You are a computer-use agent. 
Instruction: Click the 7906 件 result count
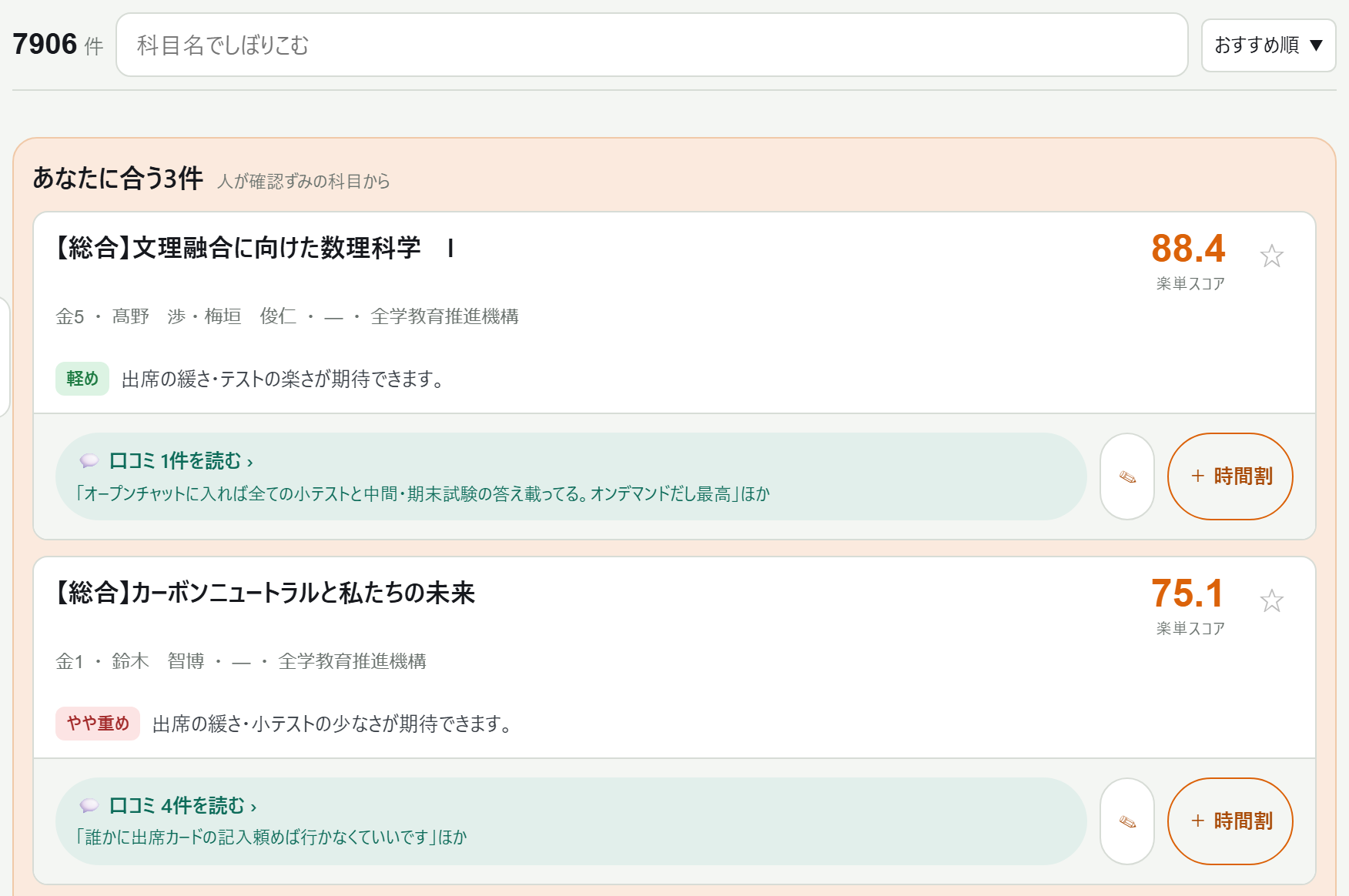(x=58, y=45)
